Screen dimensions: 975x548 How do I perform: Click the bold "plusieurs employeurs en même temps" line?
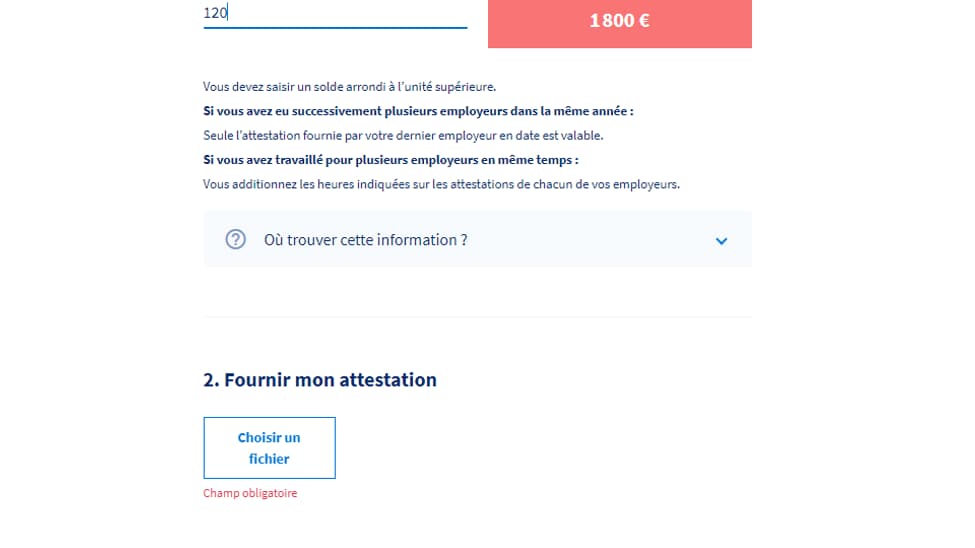pos(390,160)
